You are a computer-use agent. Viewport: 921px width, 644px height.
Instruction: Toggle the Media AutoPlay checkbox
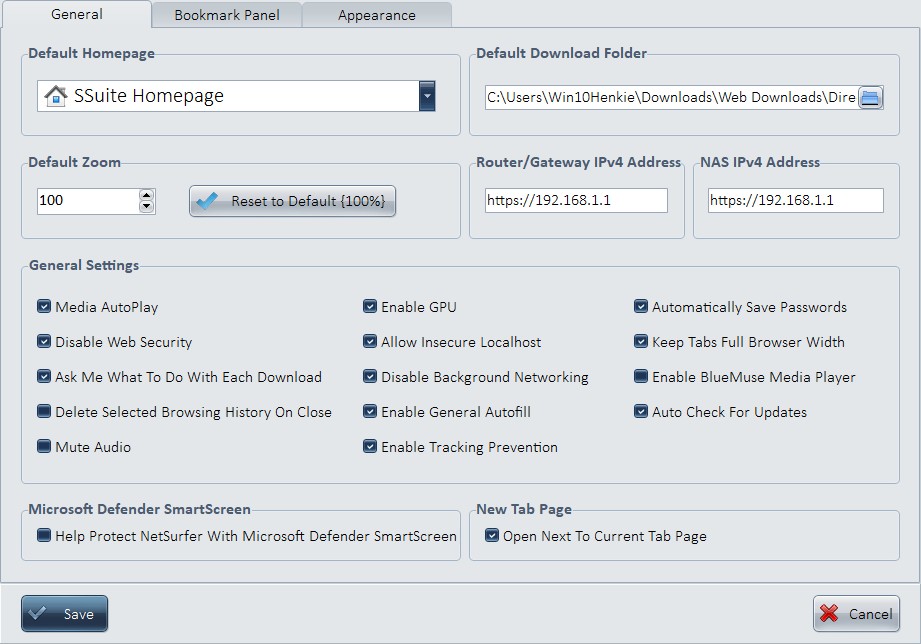[x=44, y=307]
